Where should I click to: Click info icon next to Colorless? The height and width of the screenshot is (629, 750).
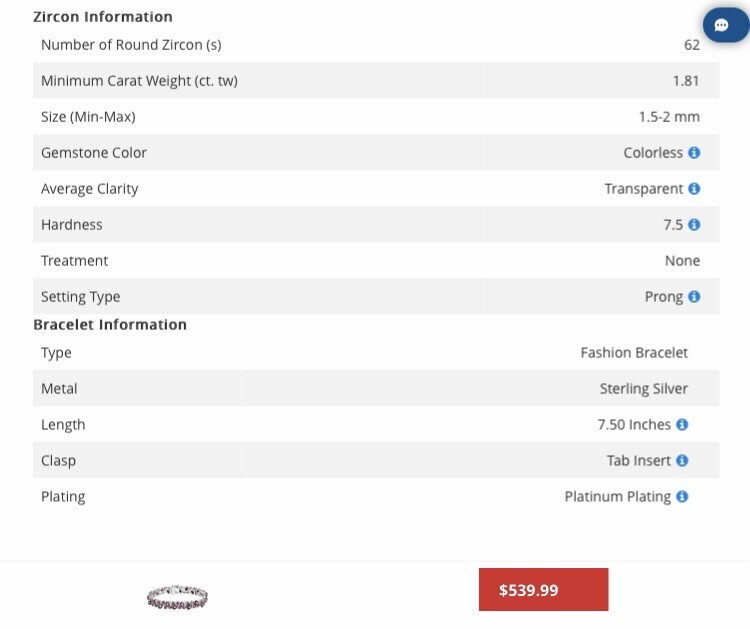coord(694,153)
